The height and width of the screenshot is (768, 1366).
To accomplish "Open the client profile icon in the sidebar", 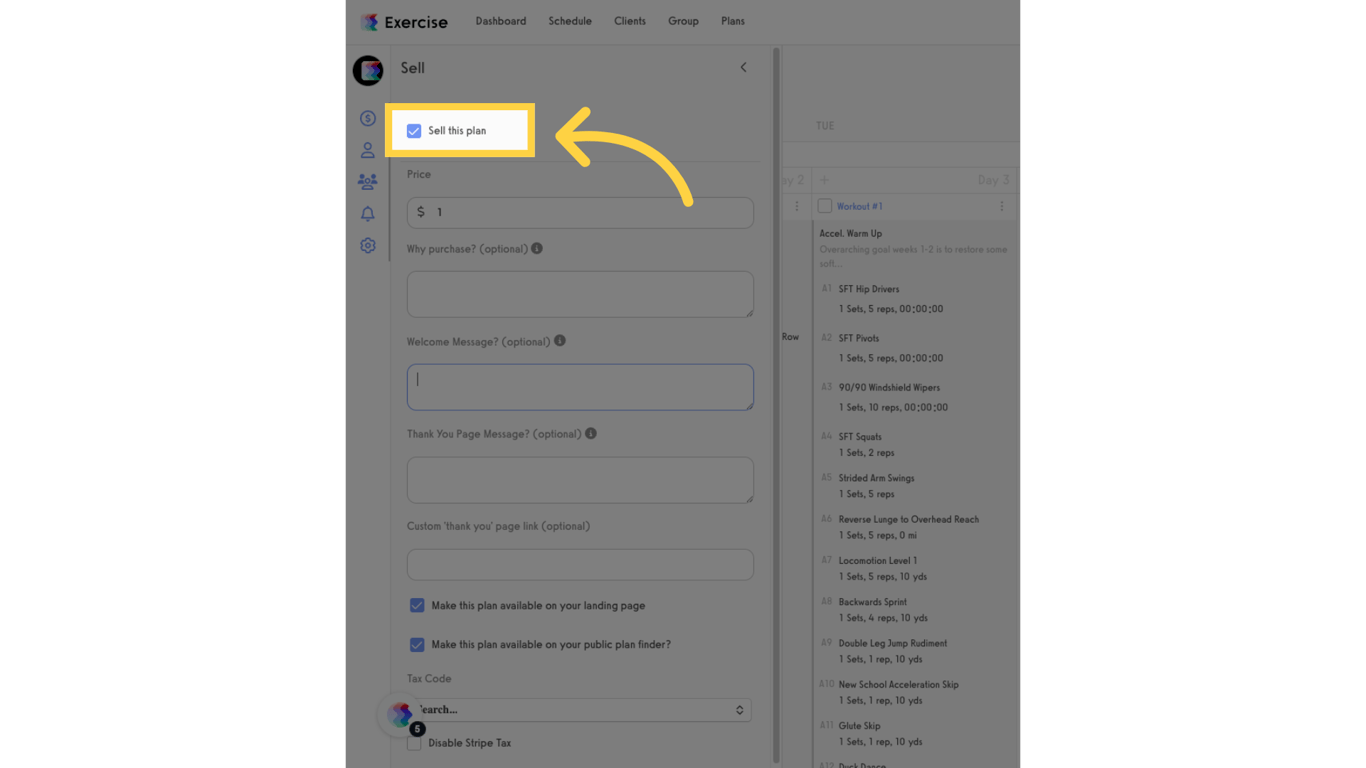I will click(367, 149).
